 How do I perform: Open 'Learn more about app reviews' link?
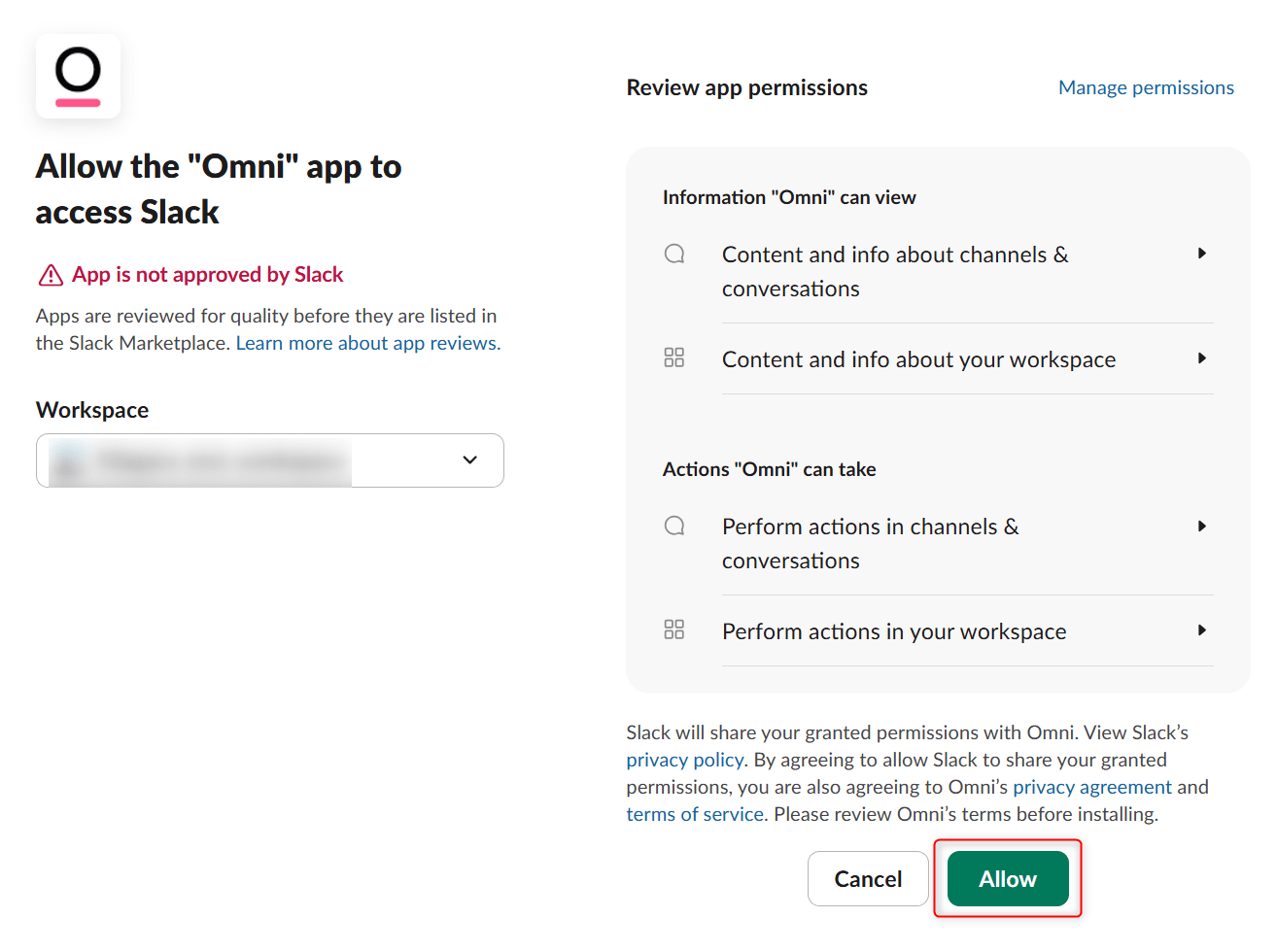pyautogui.click(x=367, y=343)
